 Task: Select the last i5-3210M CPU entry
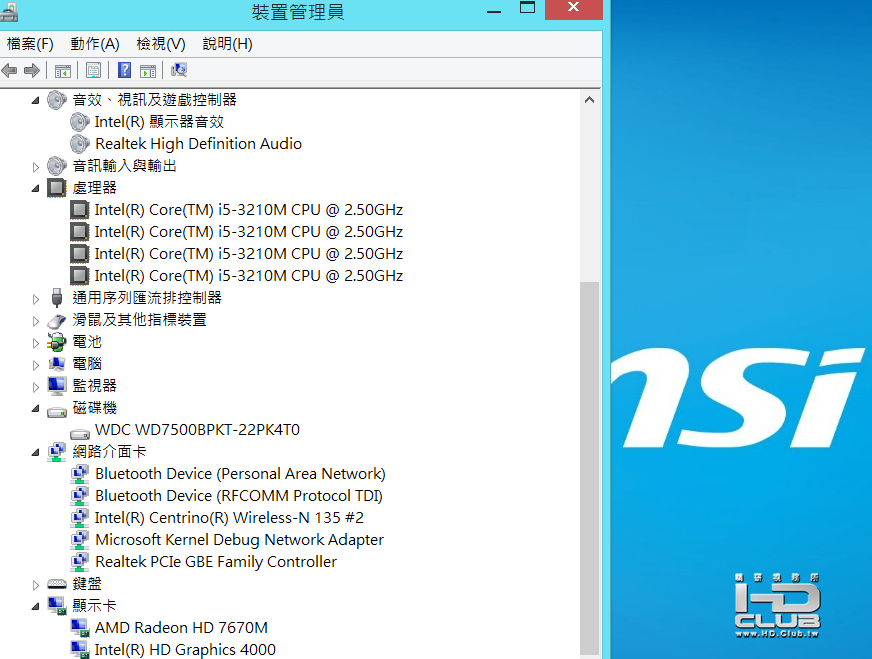(249, 276)
